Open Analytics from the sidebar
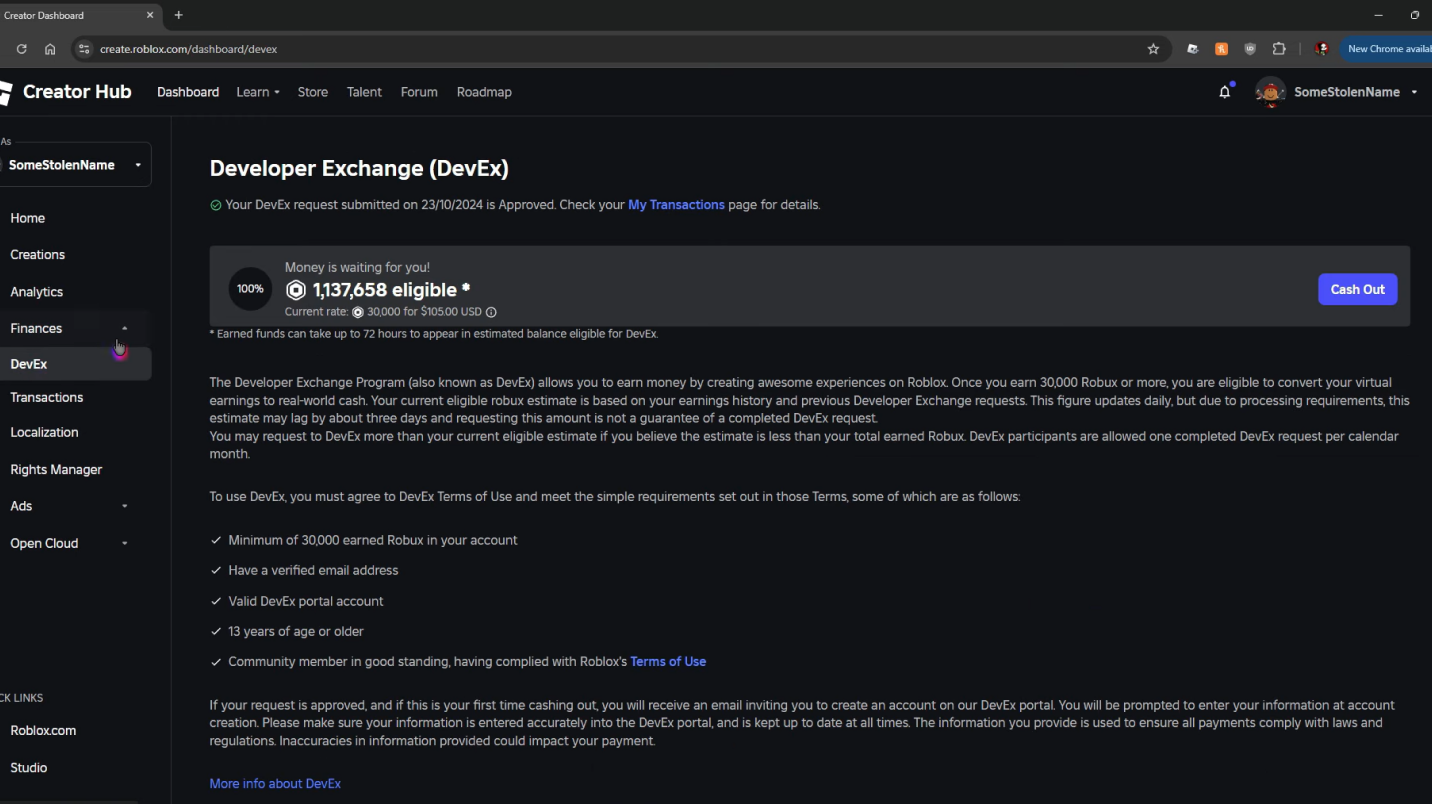1432x804 pixels. pyautogui.click(x=37, y=292)
